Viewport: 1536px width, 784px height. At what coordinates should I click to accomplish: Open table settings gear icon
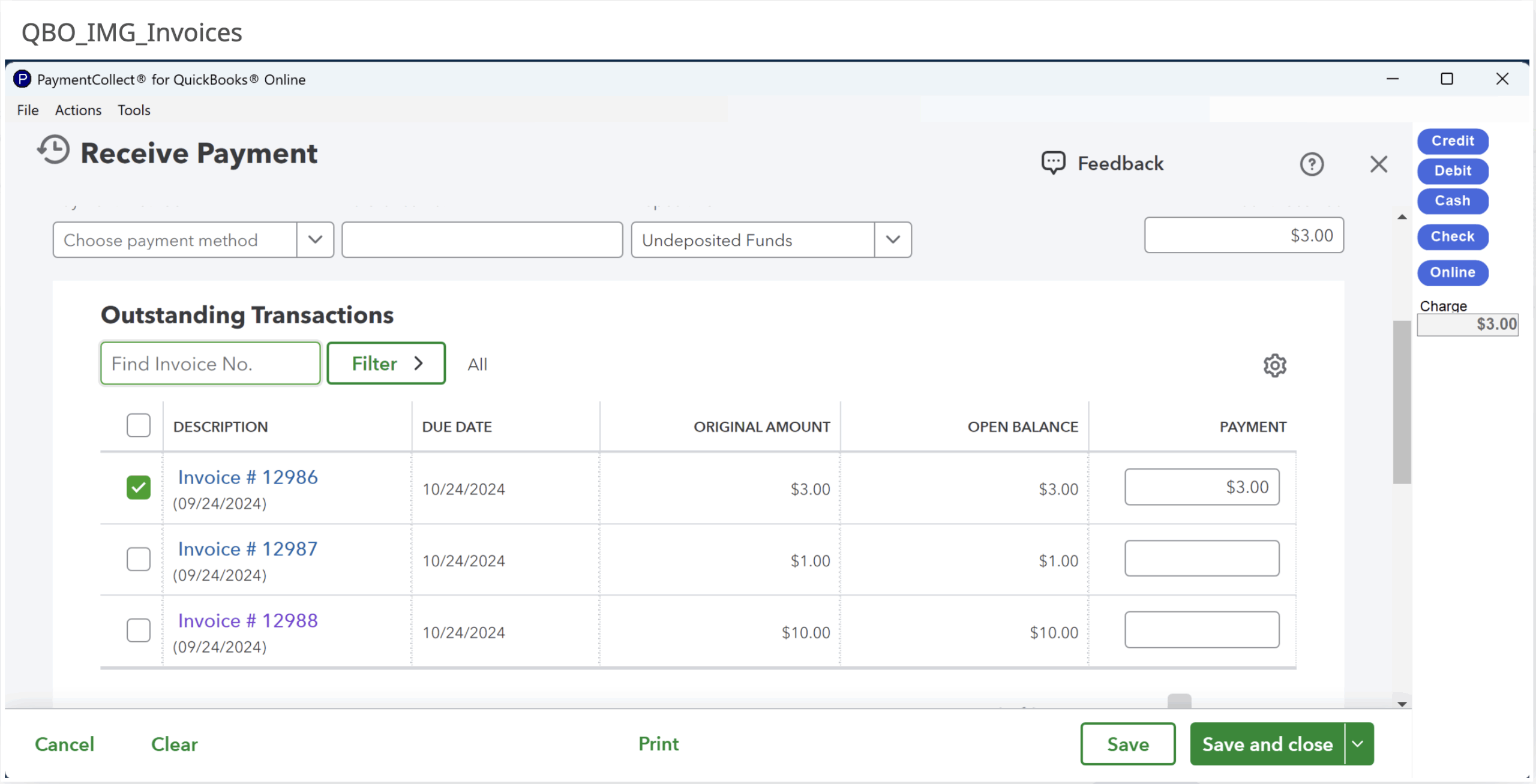(1274, 365)
